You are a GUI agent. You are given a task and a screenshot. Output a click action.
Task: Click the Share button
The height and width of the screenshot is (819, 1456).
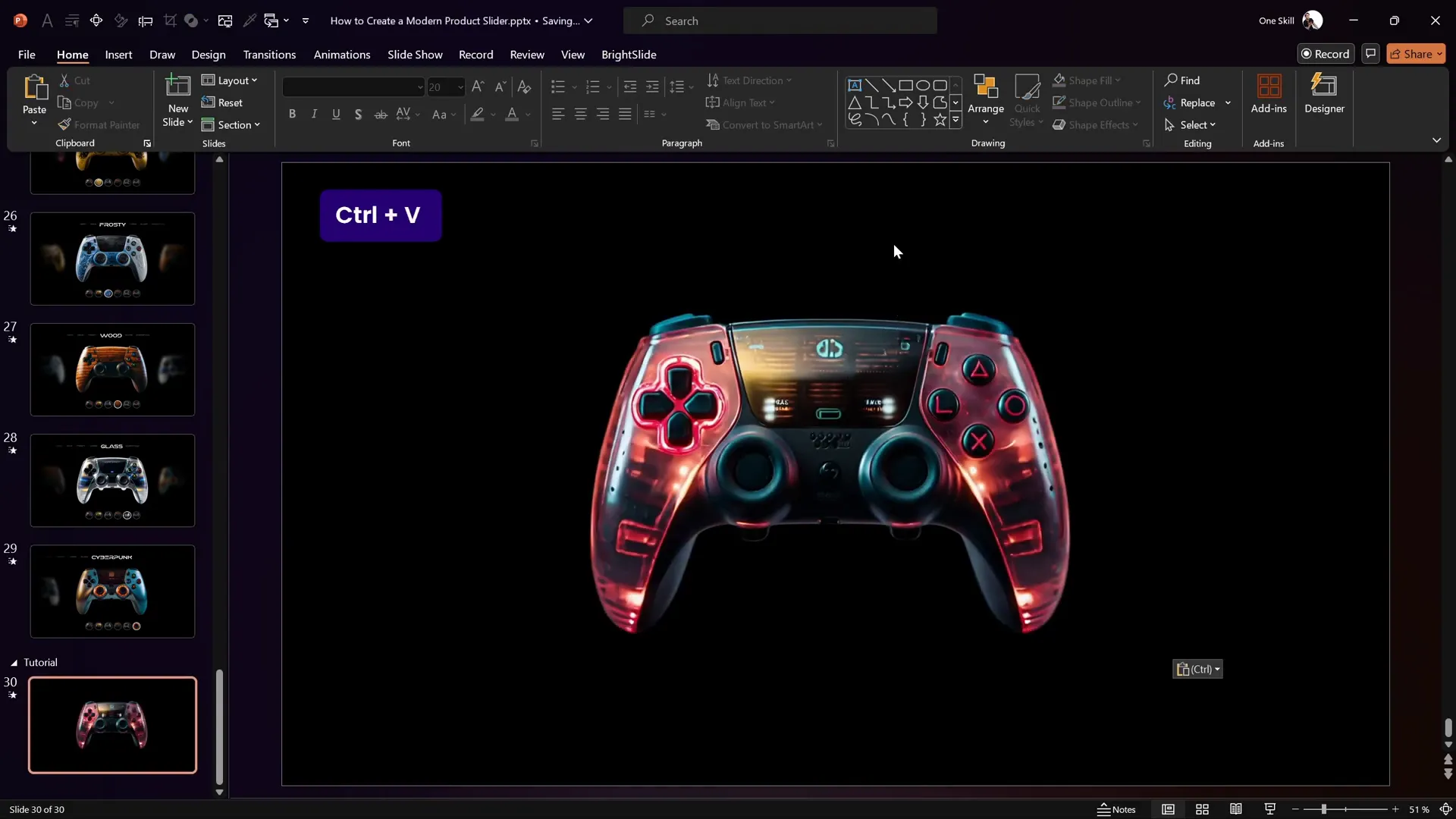tap(1416, 54)
